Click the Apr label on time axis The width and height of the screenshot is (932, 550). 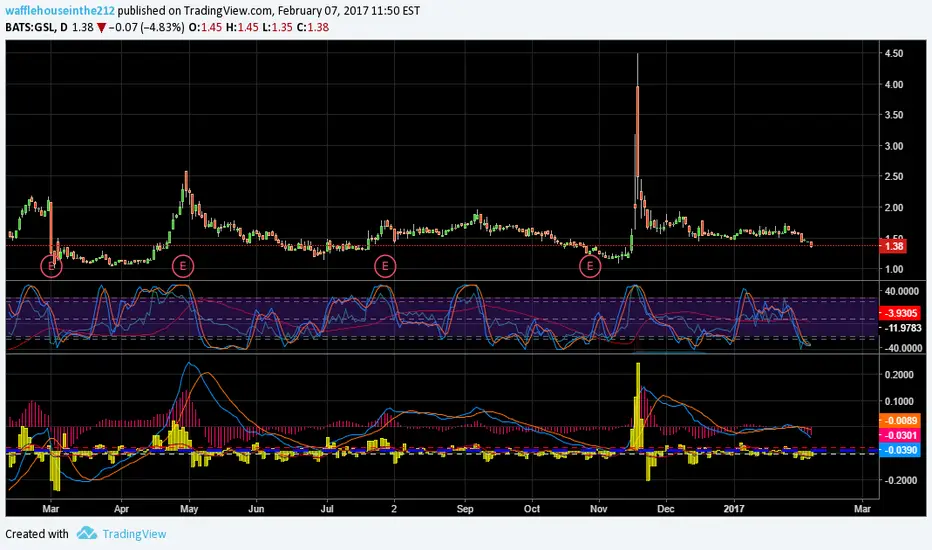pyautogui.click(x=121, y=509)
